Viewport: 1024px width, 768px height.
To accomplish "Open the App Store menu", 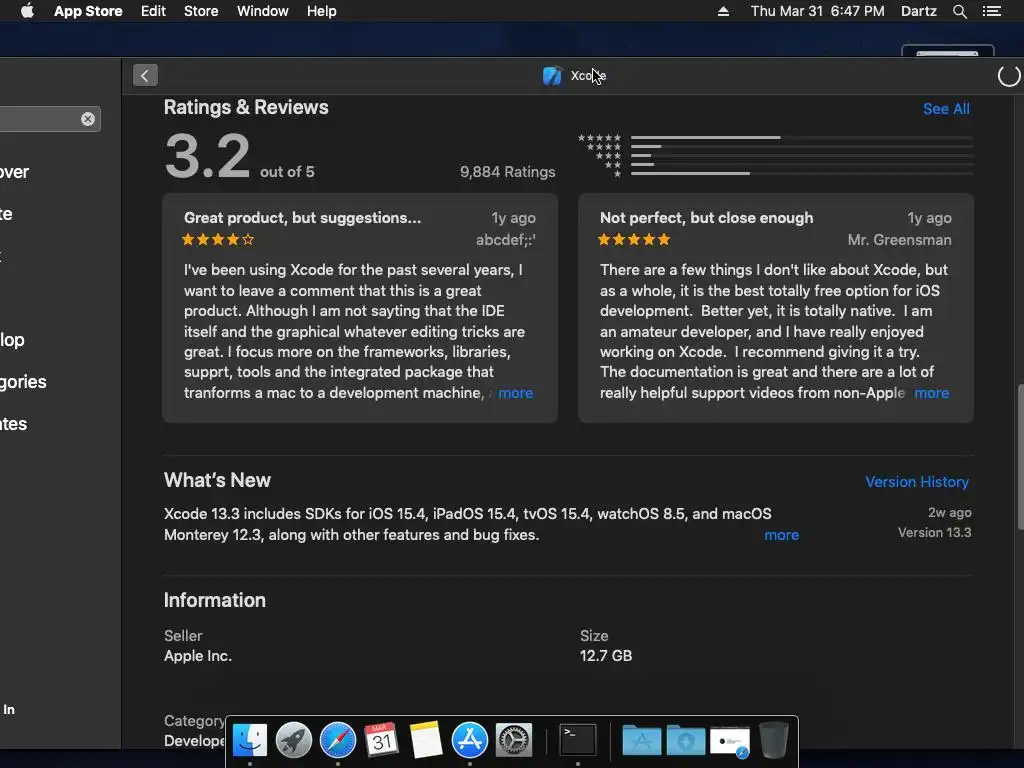I will pos(88,11).
